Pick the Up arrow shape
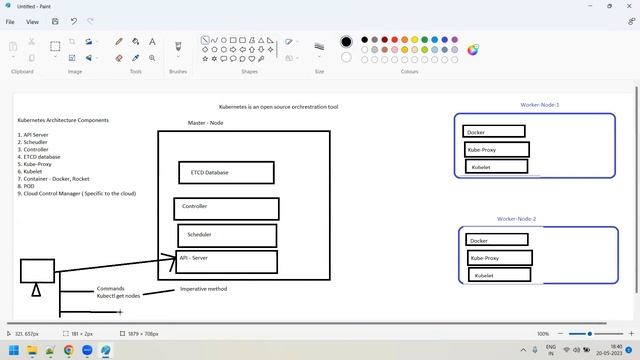 (x=252, y=49)
